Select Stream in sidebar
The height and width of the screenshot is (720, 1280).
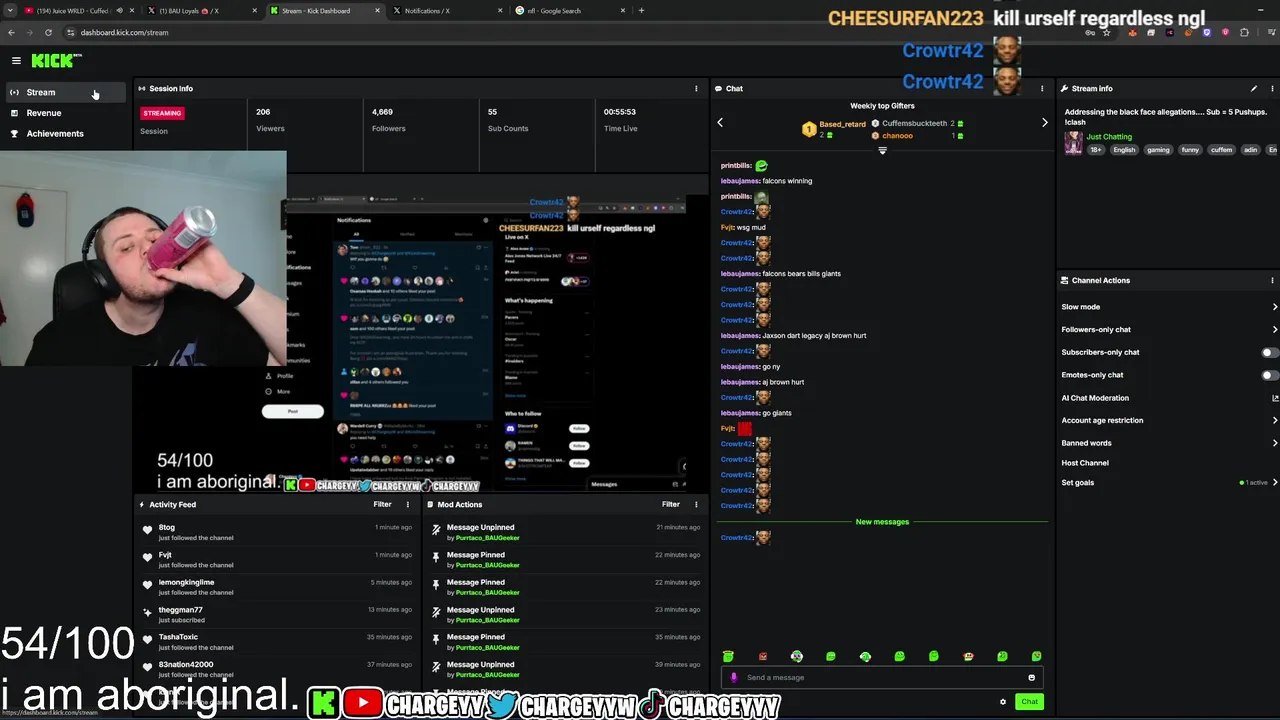[65, 92]
